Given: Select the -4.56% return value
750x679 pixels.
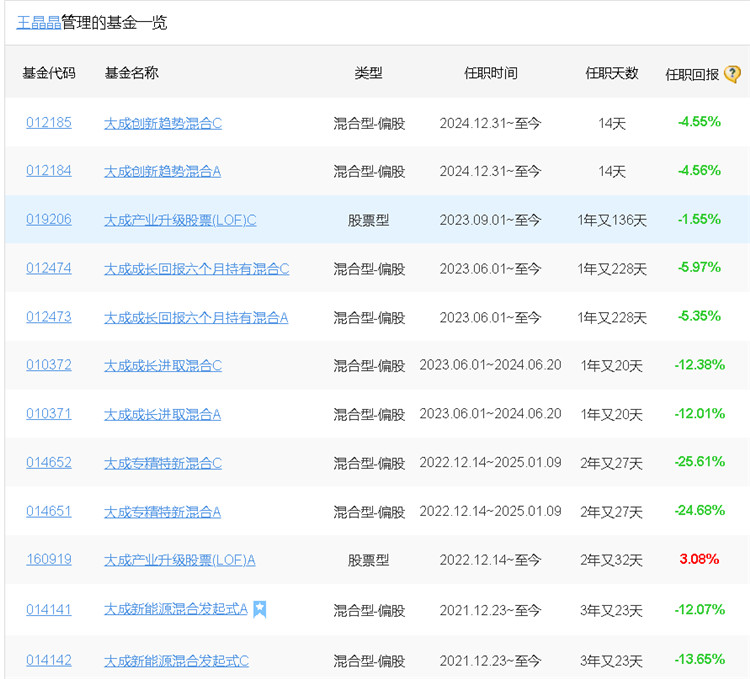Looking at the screenshot, I should coord(699,170).
